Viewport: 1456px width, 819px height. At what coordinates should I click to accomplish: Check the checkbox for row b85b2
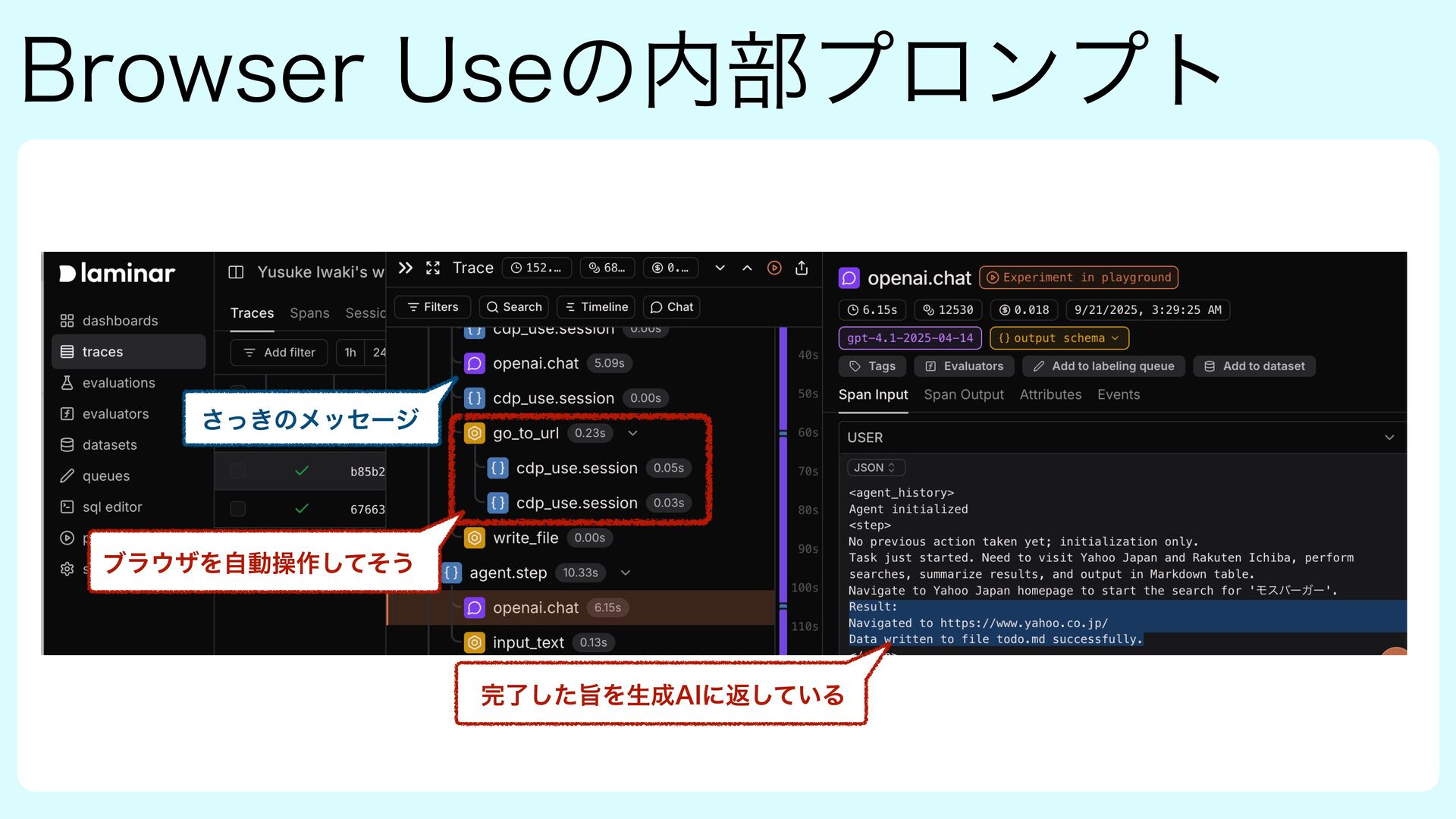coord(237,471)
